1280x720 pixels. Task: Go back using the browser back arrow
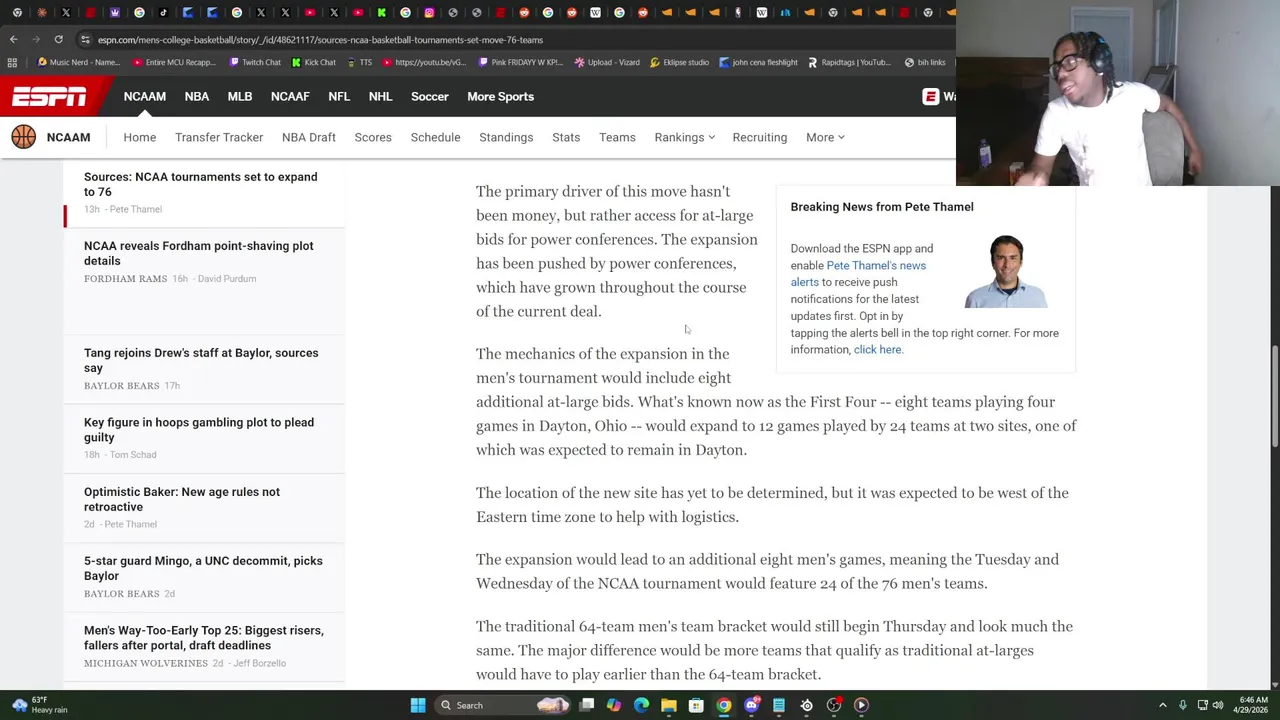point(13,40)
